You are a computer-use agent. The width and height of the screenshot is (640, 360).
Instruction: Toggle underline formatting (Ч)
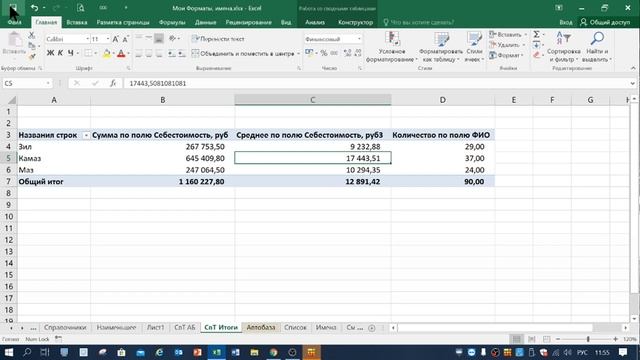click(x=71, y=53)
